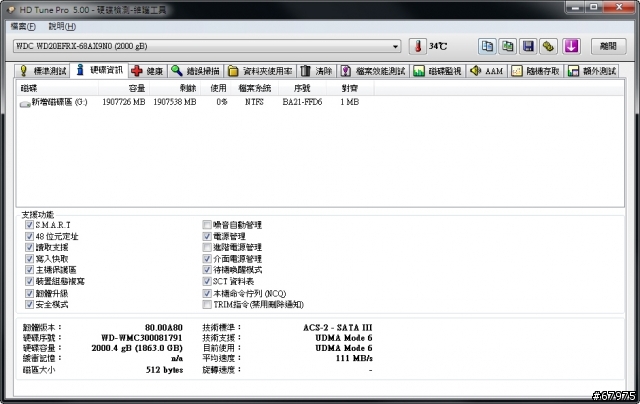Click the purple download arrow icon
This screenshot has height=404, width=640.
pyautogui.click(x=571, y=46)
